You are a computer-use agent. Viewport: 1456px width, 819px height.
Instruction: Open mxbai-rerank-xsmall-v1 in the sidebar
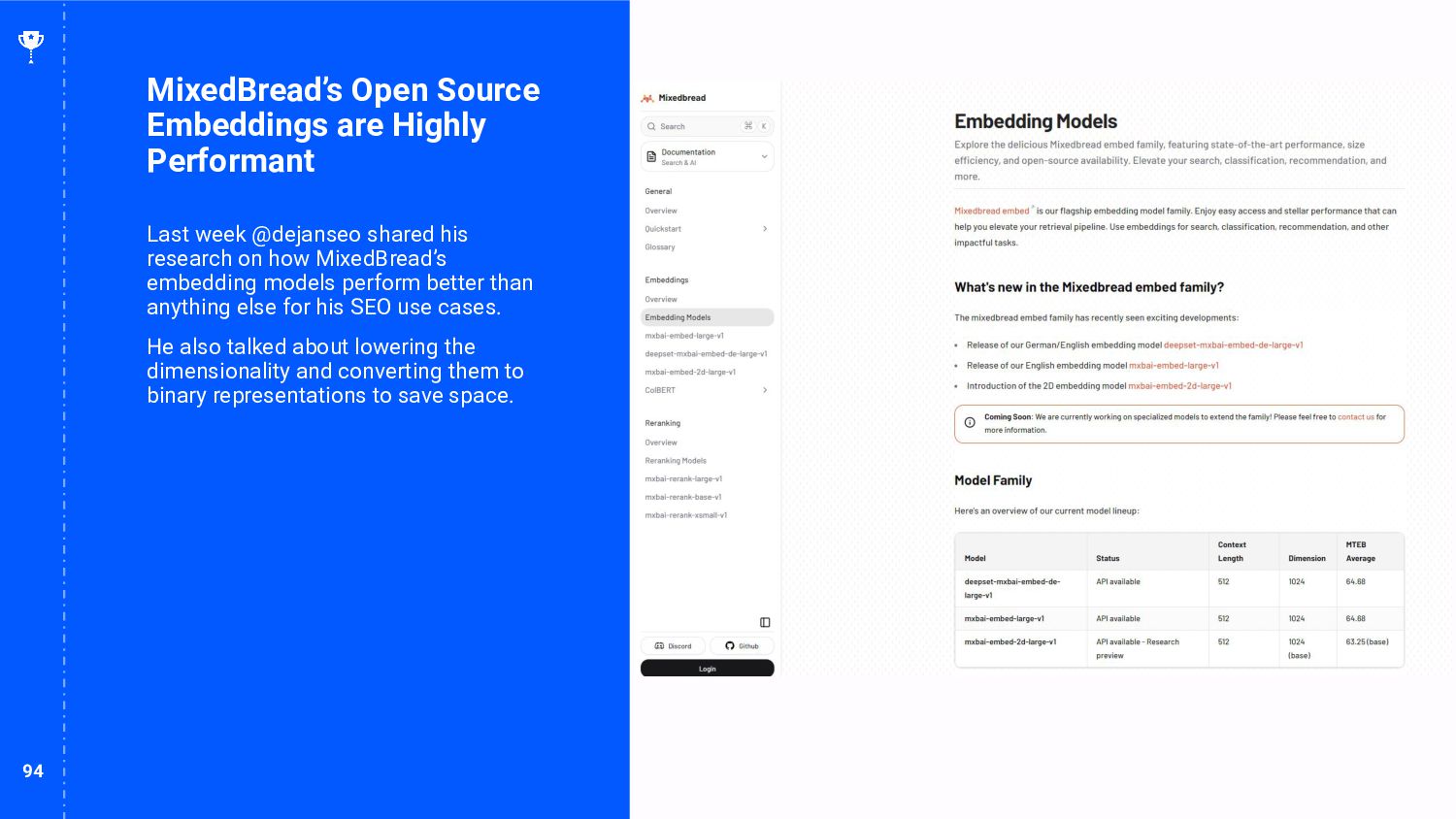[686, 515]
